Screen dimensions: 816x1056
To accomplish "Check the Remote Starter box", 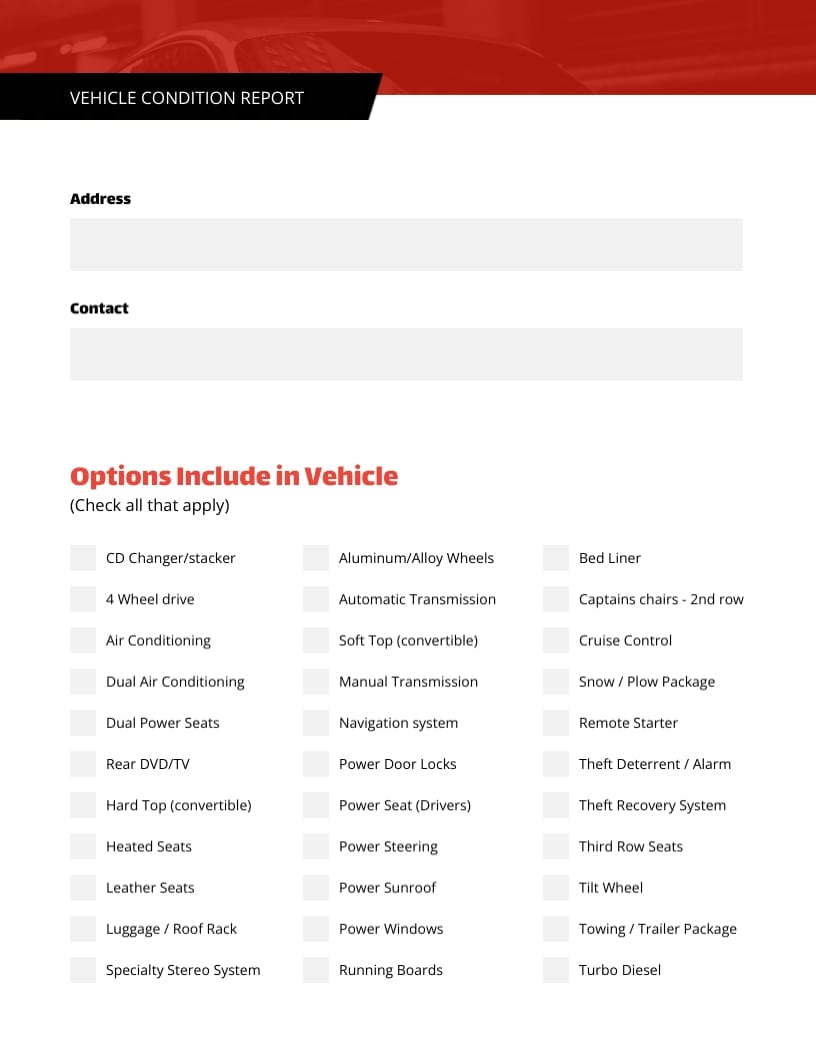I will (556, 723).
